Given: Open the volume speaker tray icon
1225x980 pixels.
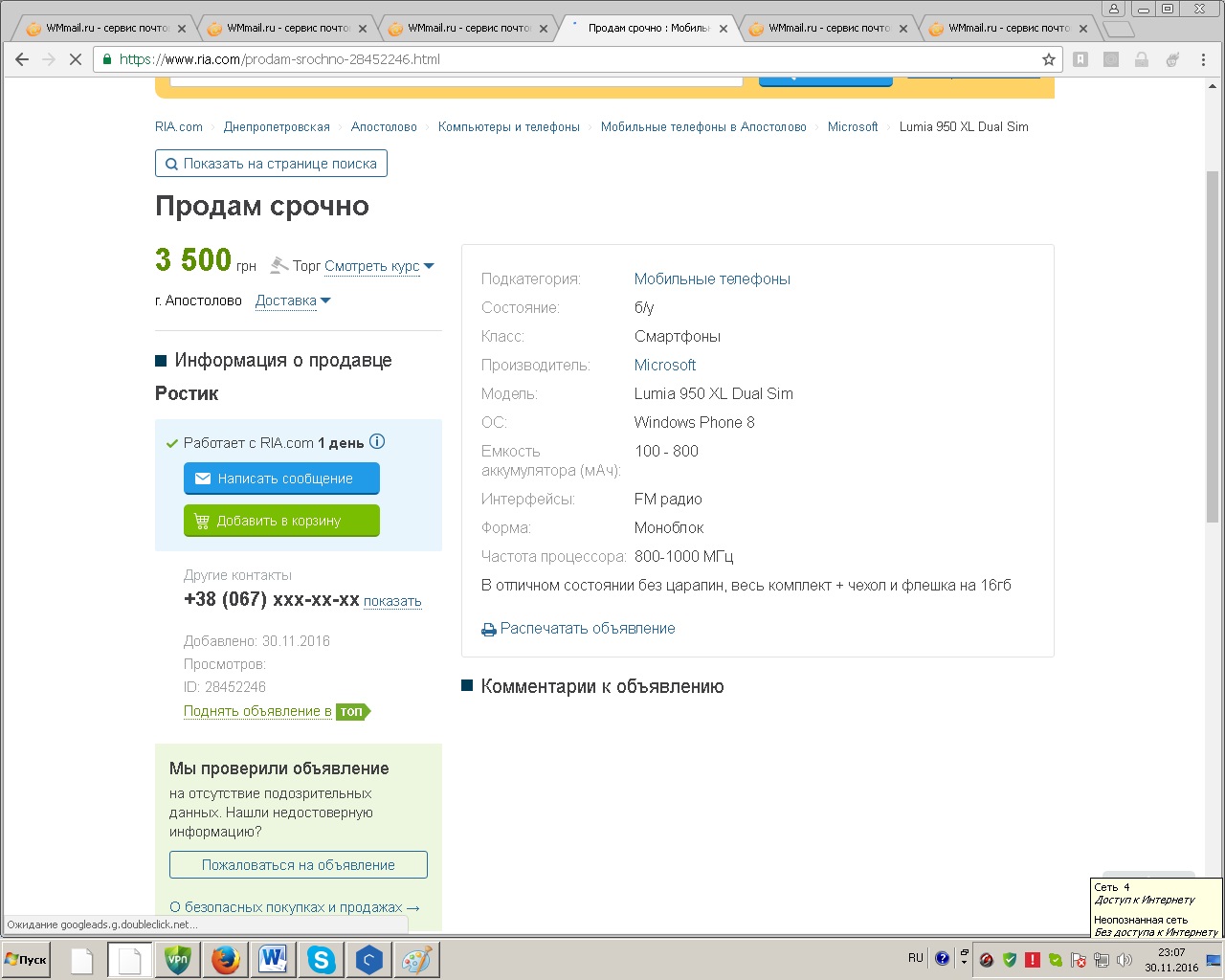Looking at the screenshot, I should pyautogui.click(x=1125, y=960).
